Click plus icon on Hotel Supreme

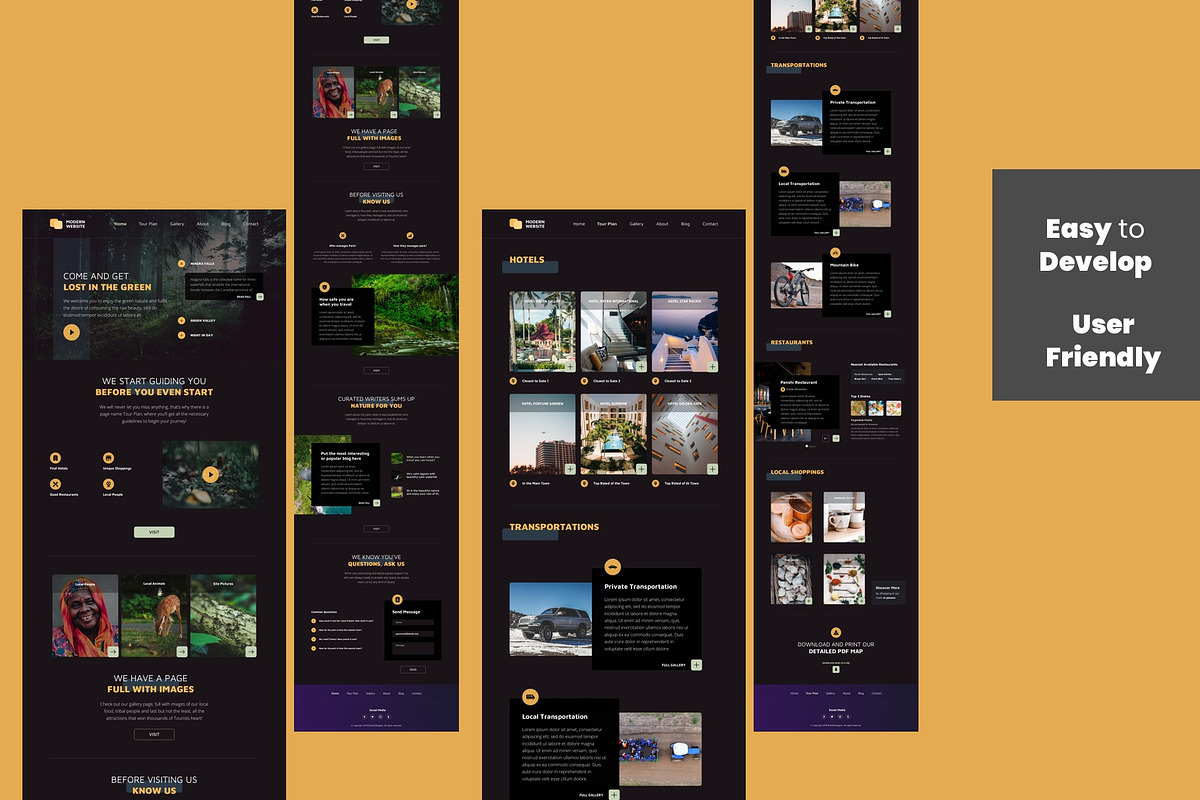click(x=641, y=469)
